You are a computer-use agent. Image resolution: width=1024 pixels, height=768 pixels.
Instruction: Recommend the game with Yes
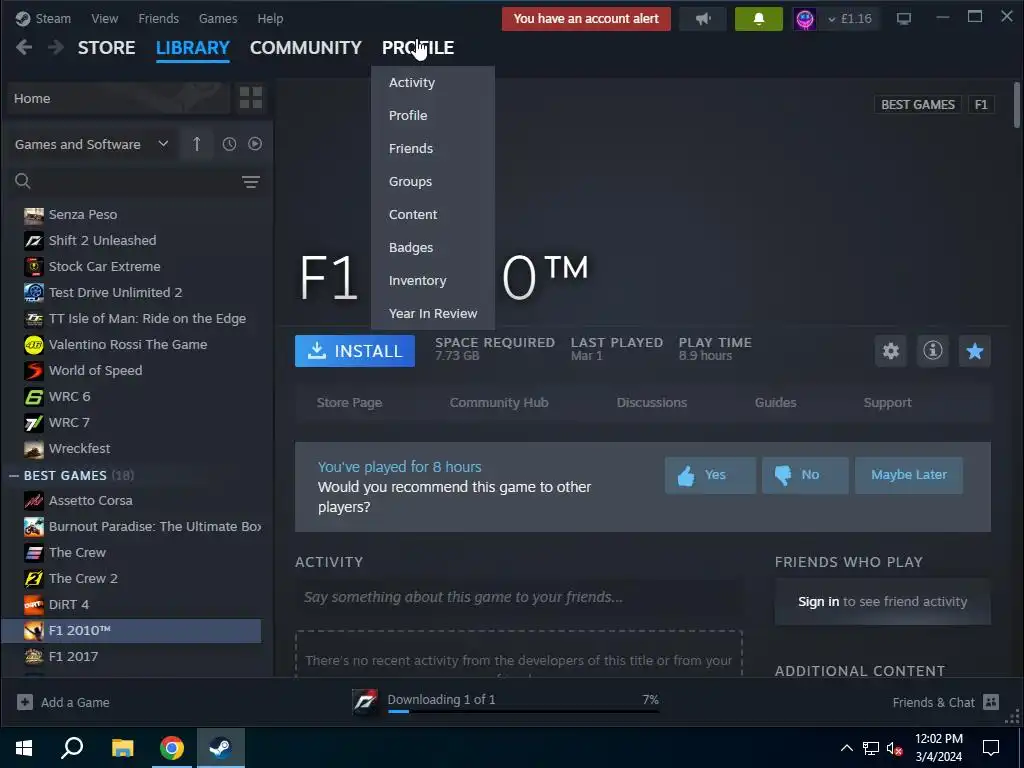[x=710, y=475]
